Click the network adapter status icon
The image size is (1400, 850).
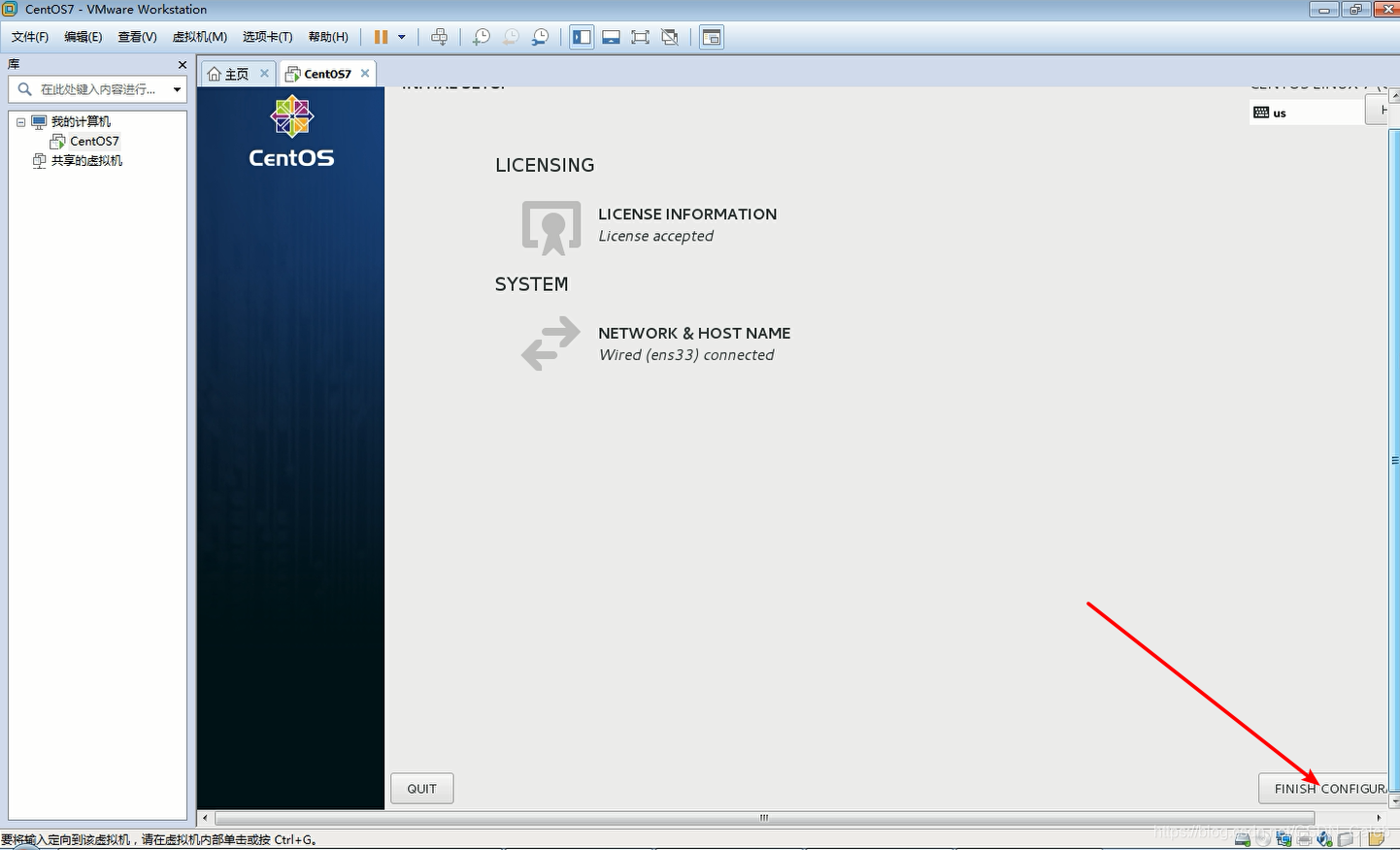pyautogui.click(x=1283, y=838)
